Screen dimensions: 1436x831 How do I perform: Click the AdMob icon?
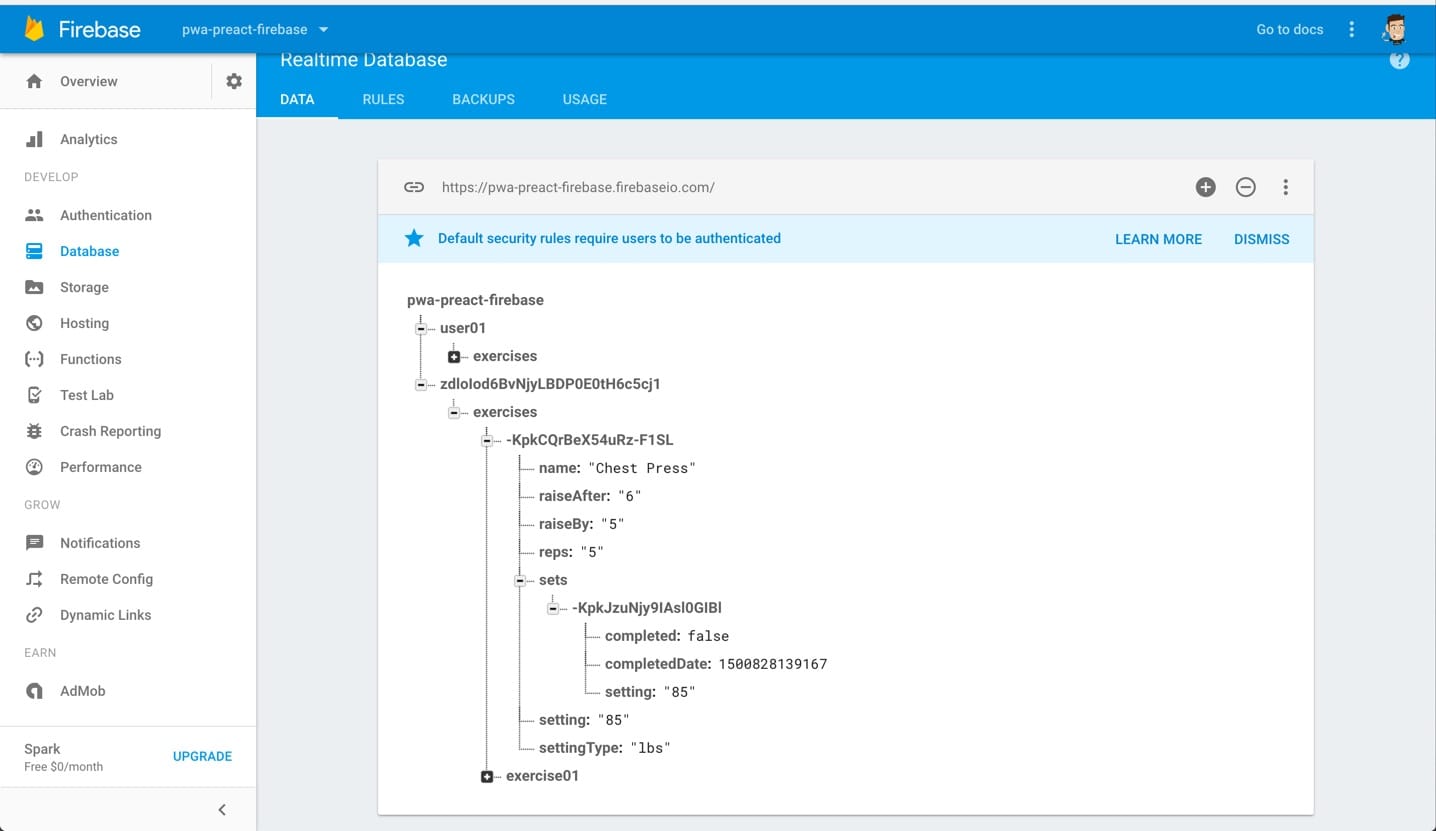point(34,691)
